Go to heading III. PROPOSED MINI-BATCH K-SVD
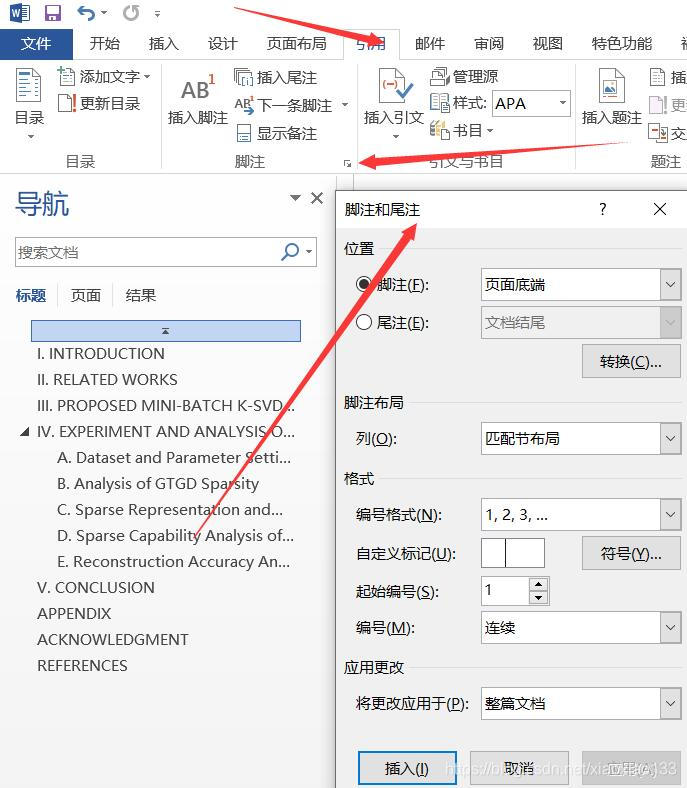The width and height of the screenshot is (687, 788). (166, 406)
